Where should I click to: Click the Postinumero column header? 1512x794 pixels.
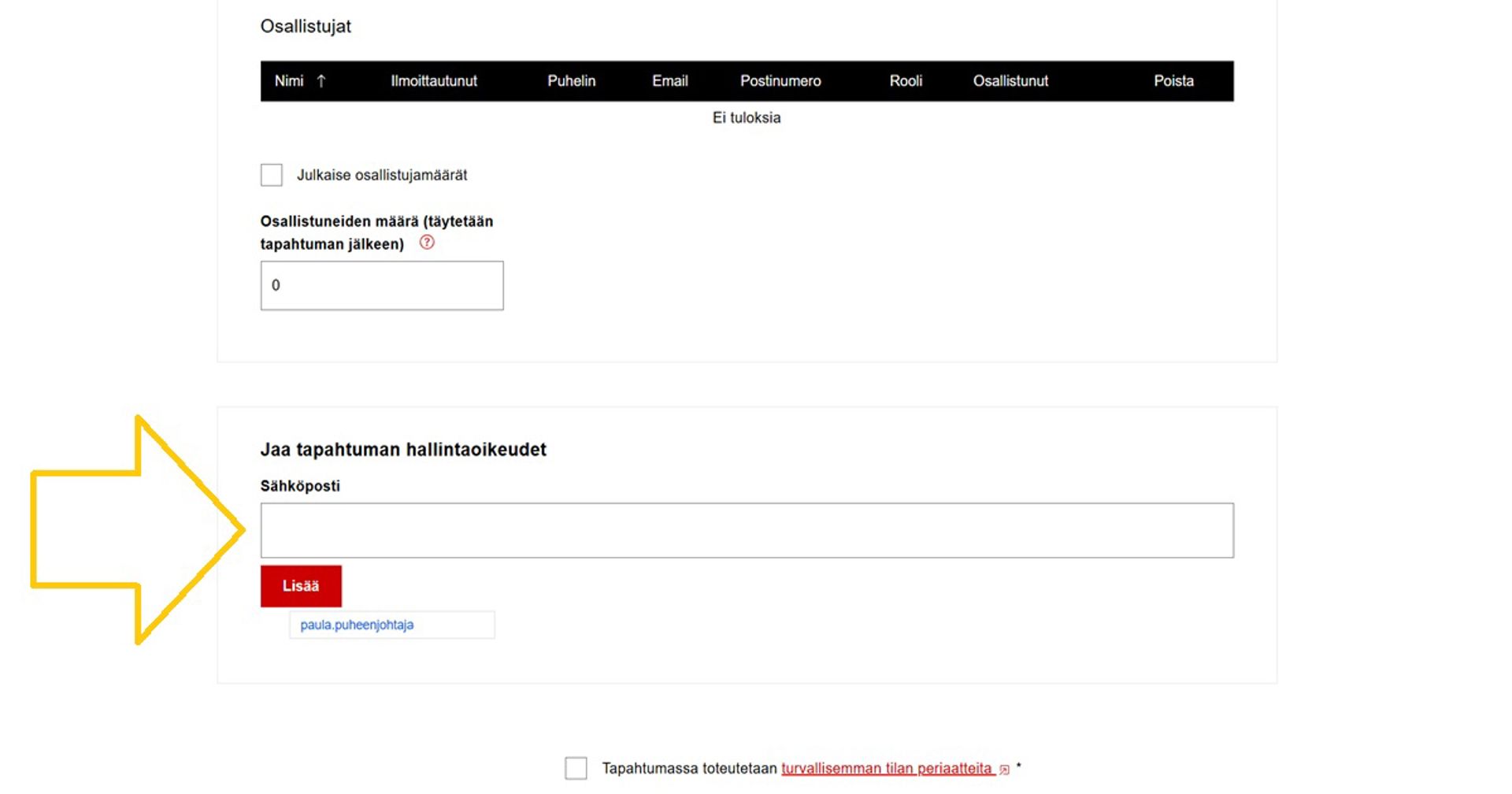[780, 81]
